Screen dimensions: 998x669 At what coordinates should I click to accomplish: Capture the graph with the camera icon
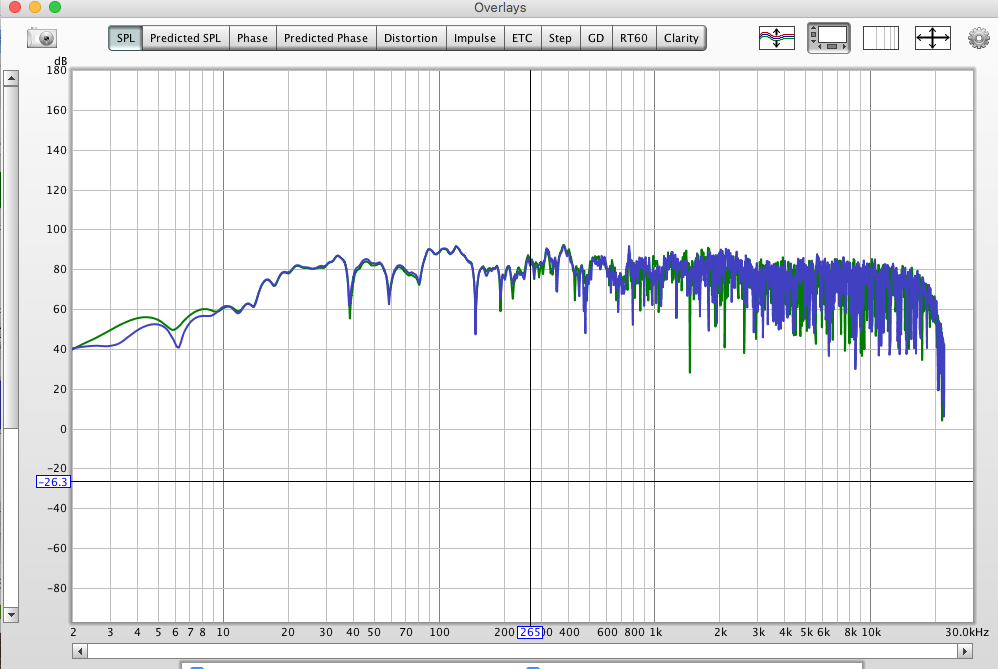coord(43,38)
